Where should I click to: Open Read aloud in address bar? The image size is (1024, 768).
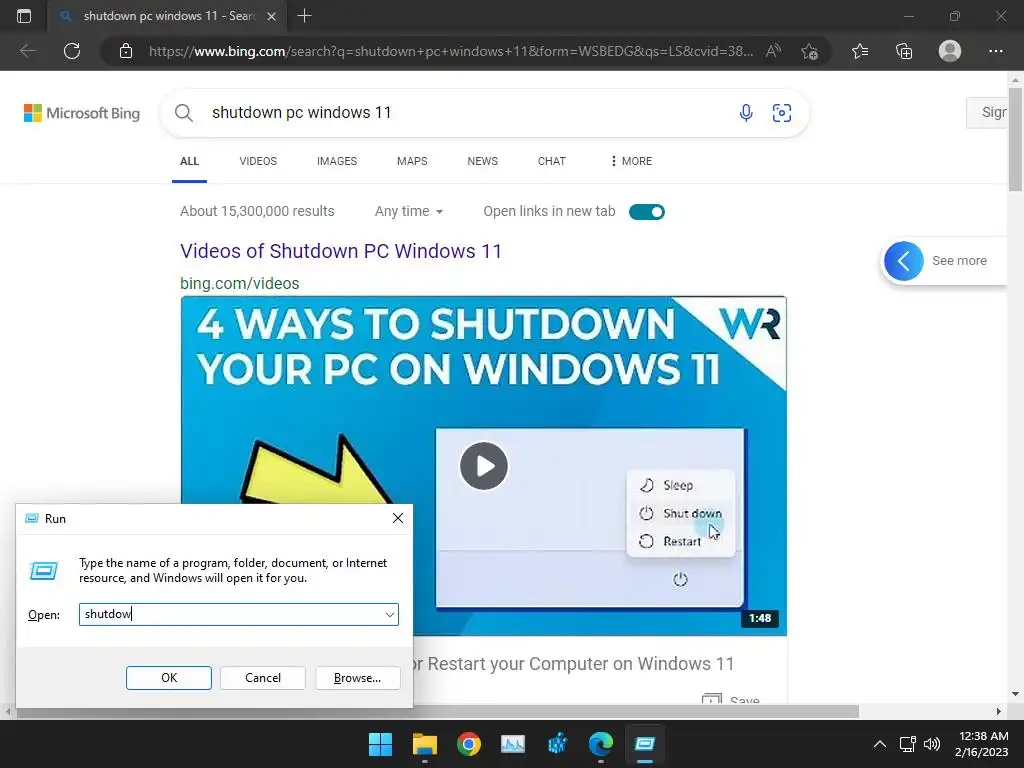click(773, 51)
